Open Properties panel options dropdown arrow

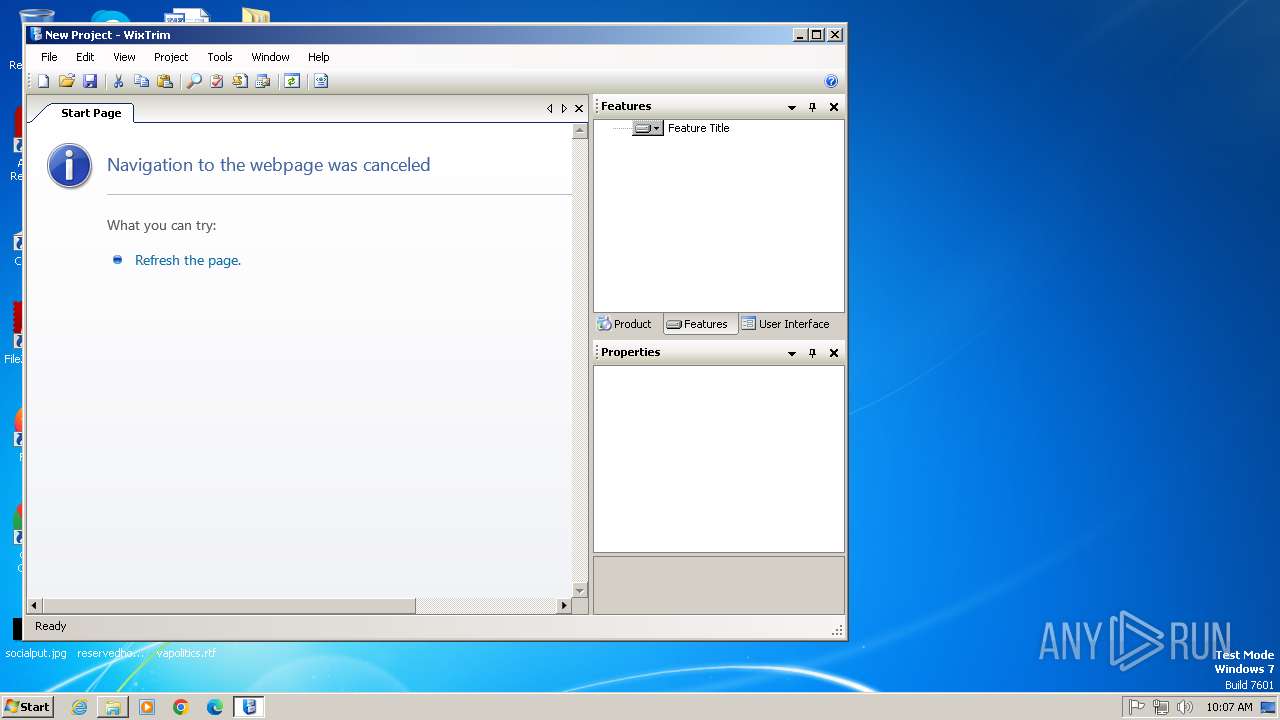792,353
